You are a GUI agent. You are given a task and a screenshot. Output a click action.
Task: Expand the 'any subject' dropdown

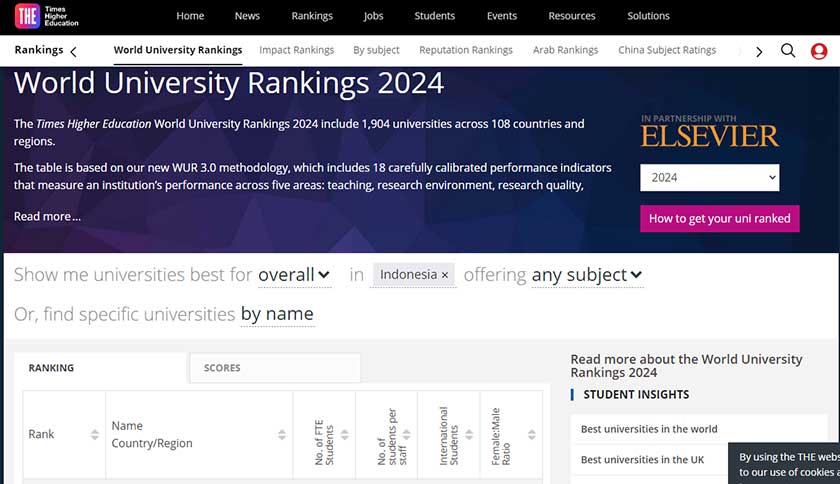587,275
